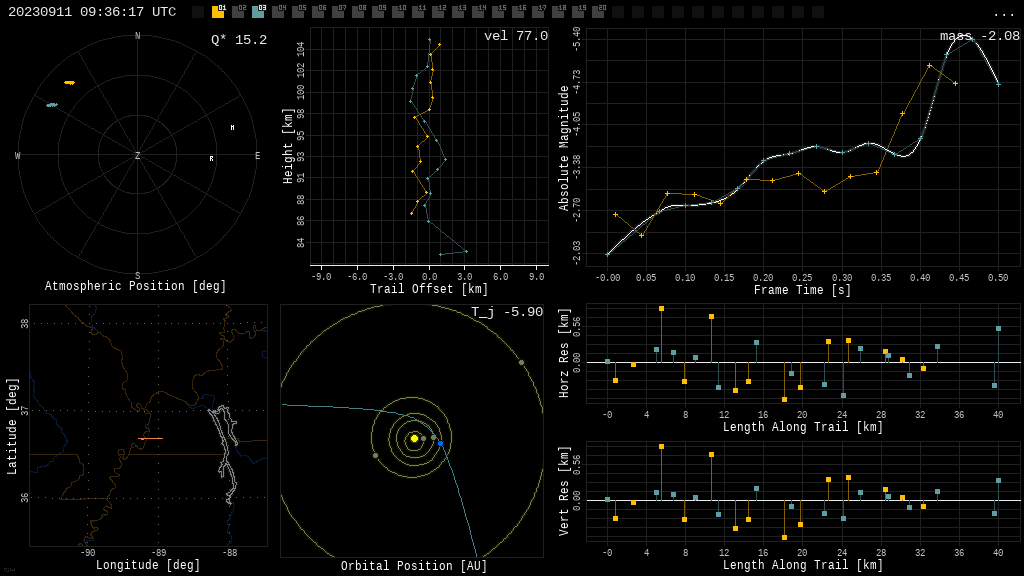Select station box 08

pyautogui.click(x=358, y=12)
